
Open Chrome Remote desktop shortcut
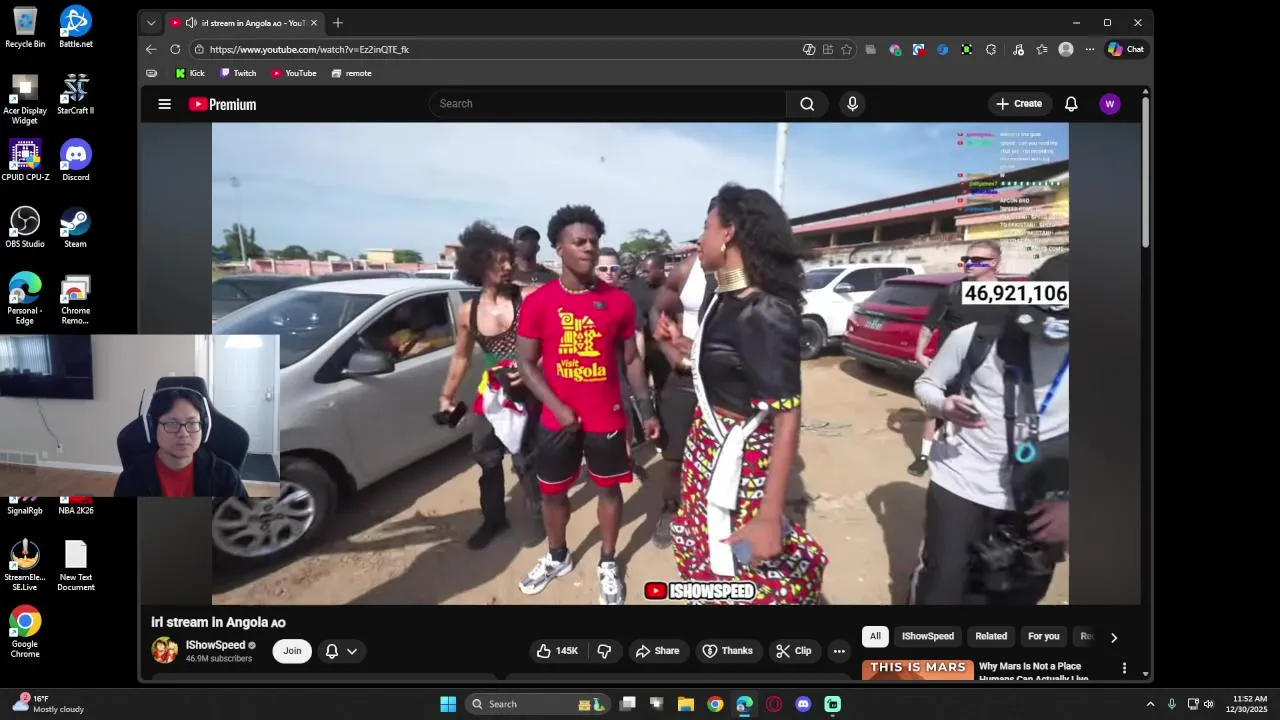pos(76,299)
